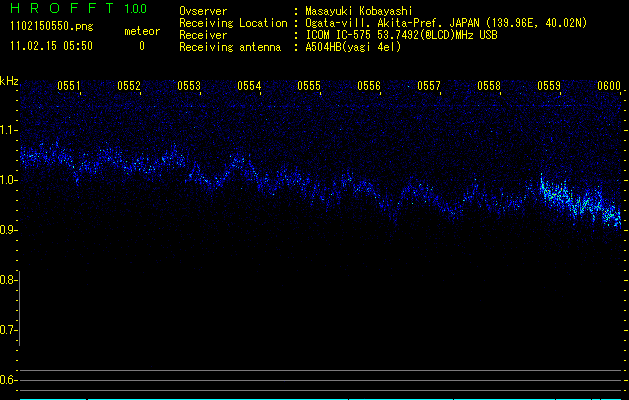Click the 0559 time marker
Image resolution: width=629 pixels, height=400 pixels.
tap(549, 86)
